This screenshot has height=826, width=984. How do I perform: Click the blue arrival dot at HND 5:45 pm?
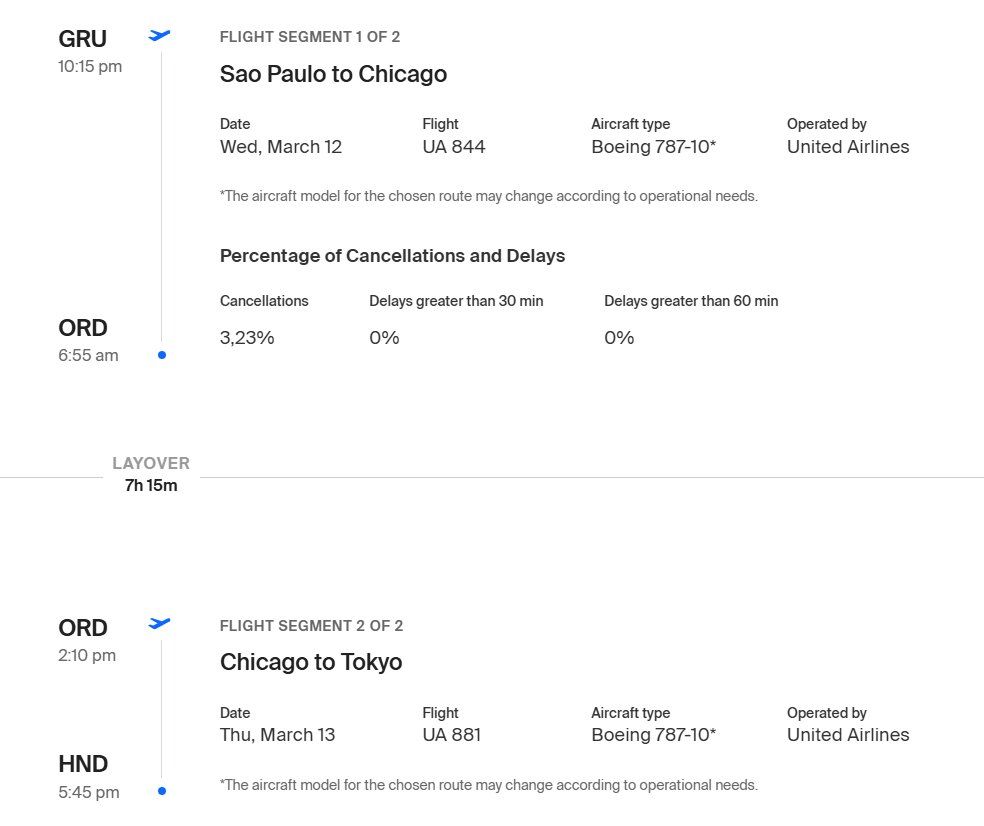(x=162, y=791)
